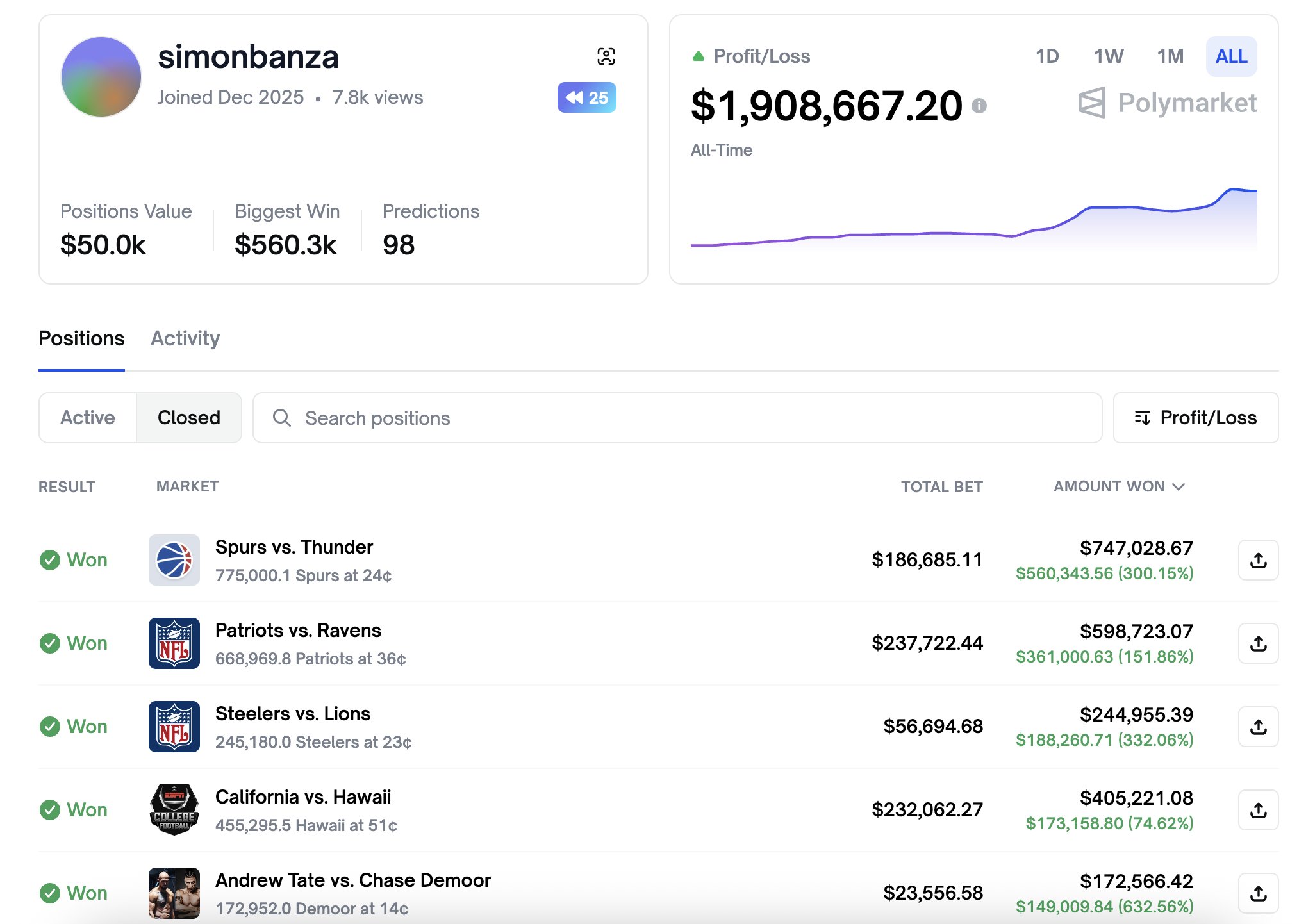The width and height of the screenshot is (1315, 924).
Task: Share the California vs. Hawaii position
Action: coord(1258,810)
